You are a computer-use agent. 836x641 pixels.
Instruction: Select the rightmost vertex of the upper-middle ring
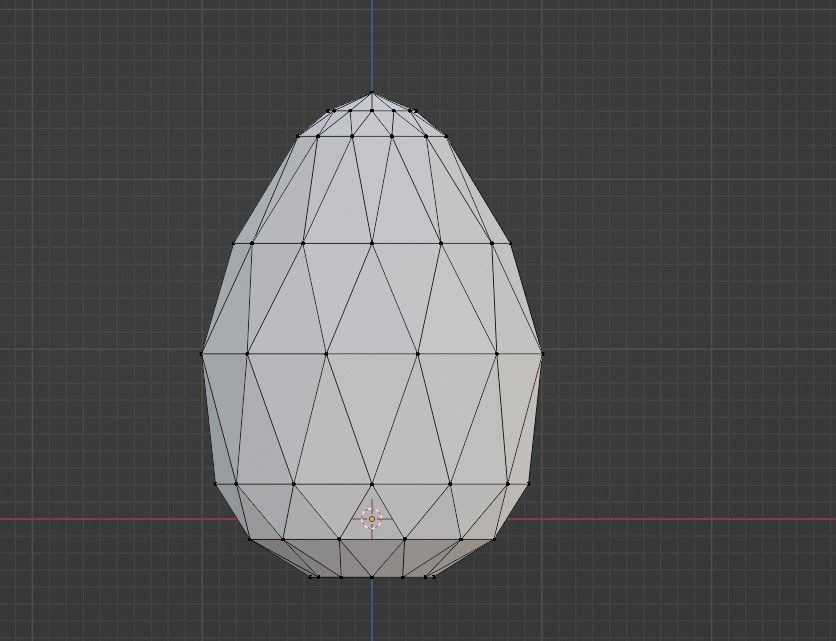coord(510,242)
